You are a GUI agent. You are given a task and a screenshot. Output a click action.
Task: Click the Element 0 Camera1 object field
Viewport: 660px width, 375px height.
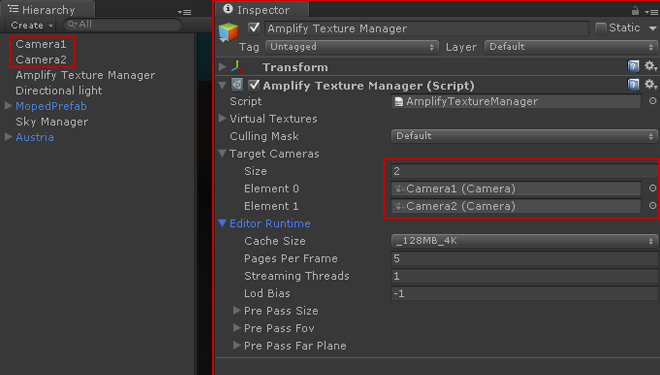pyautogui.click(x=516, y=189)
